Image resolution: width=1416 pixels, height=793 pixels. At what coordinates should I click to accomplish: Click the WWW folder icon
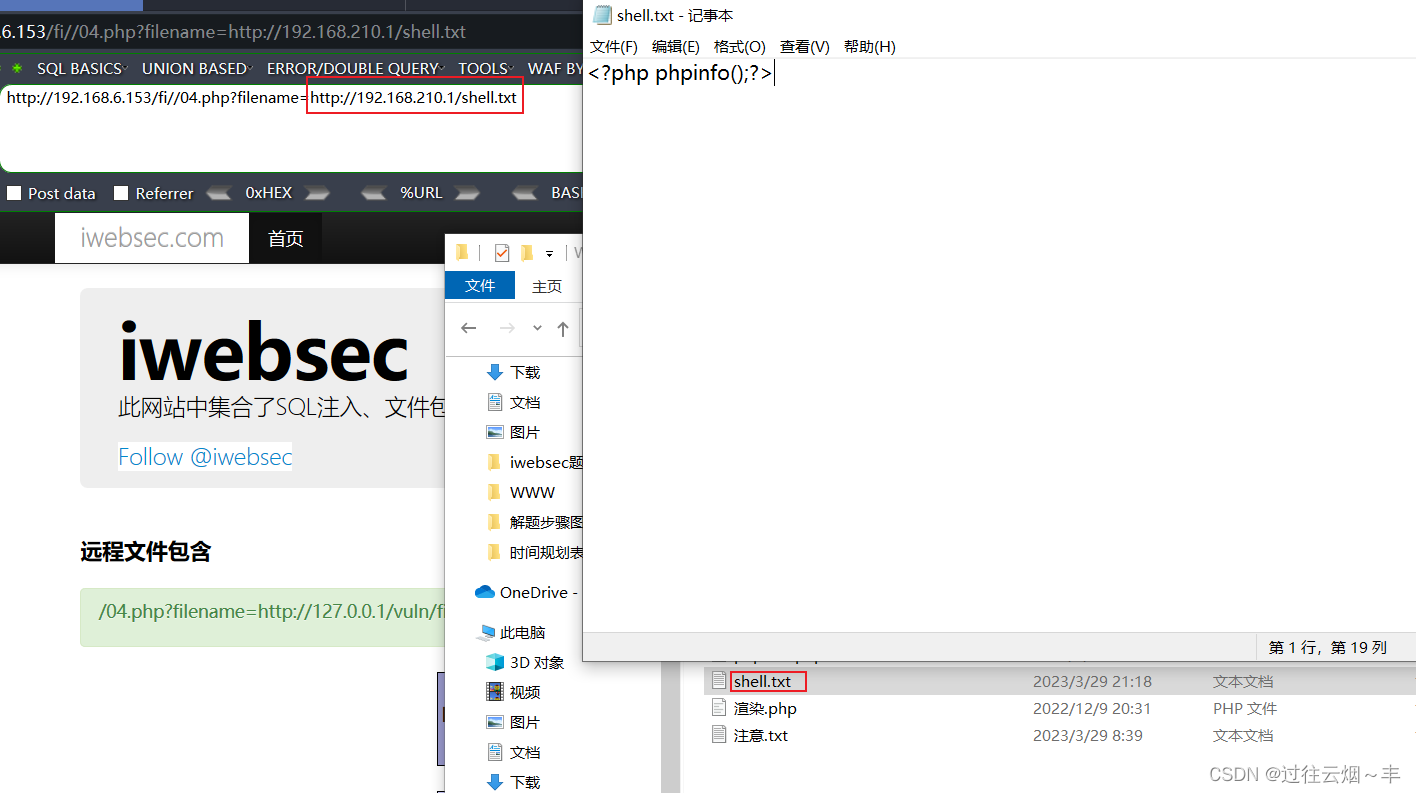click(x=494, y=492)
